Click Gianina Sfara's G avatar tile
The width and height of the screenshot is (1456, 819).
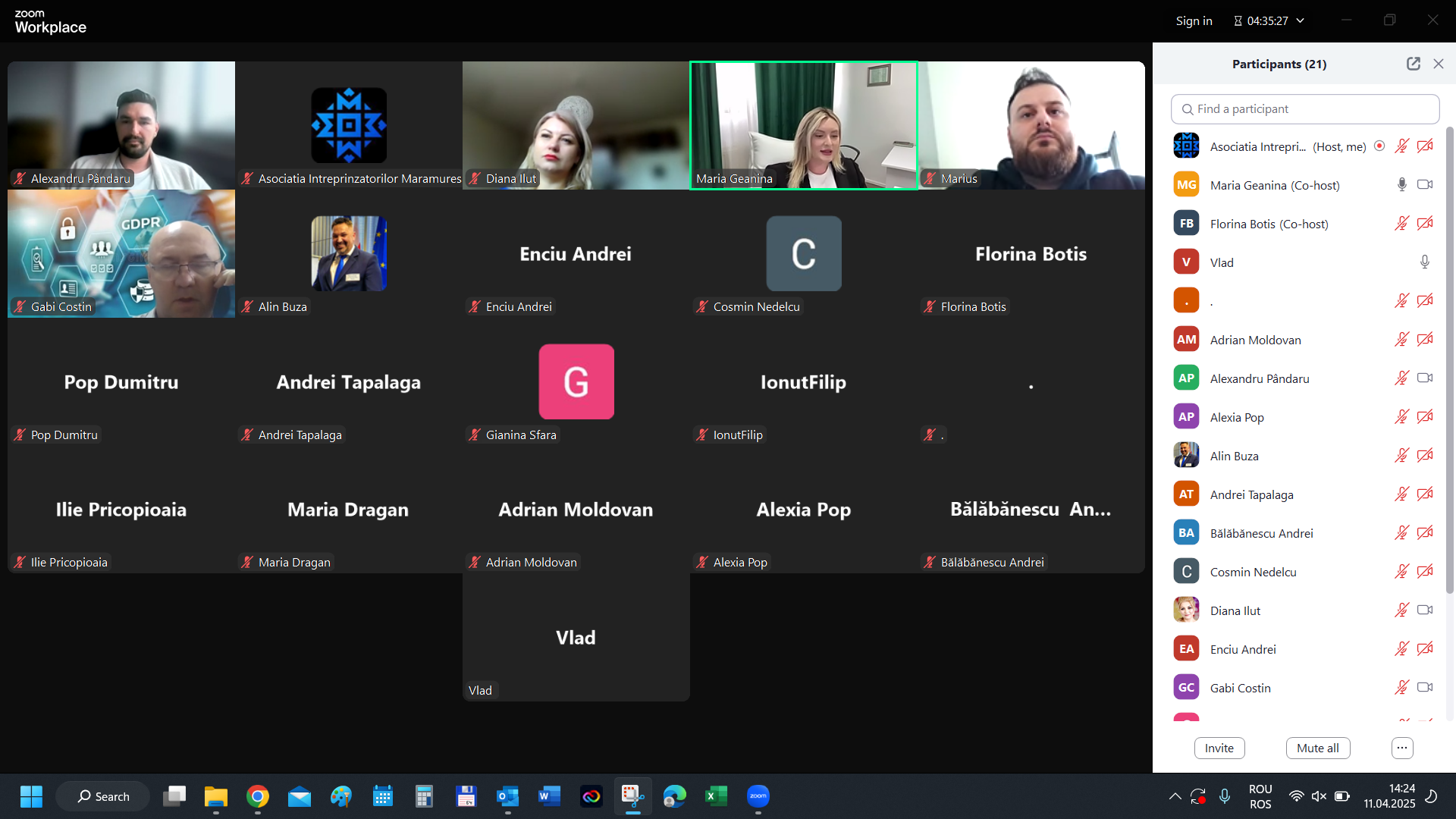576,381
